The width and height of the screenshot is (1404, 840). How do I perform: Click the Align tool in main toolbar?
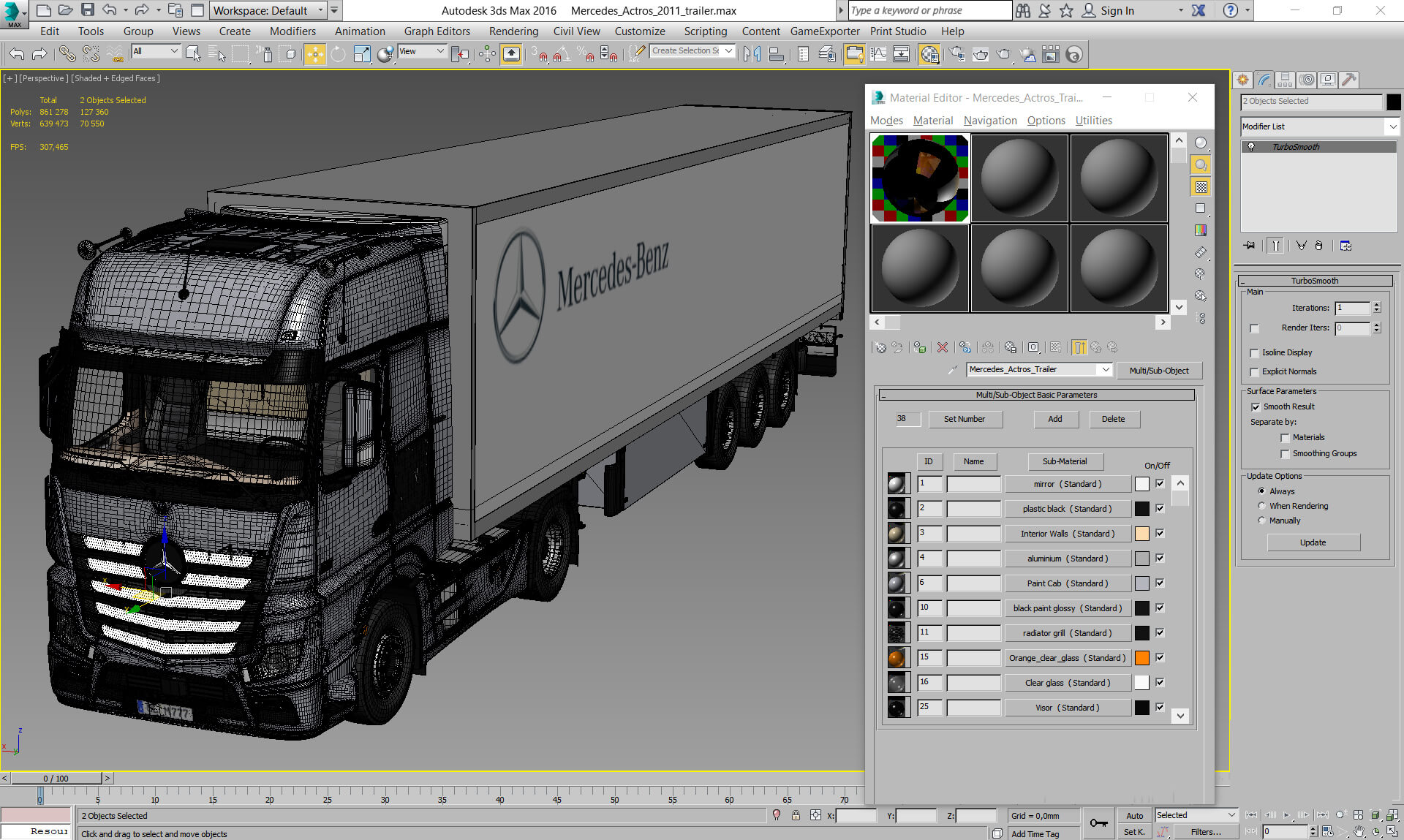click(x=777, y=54)
